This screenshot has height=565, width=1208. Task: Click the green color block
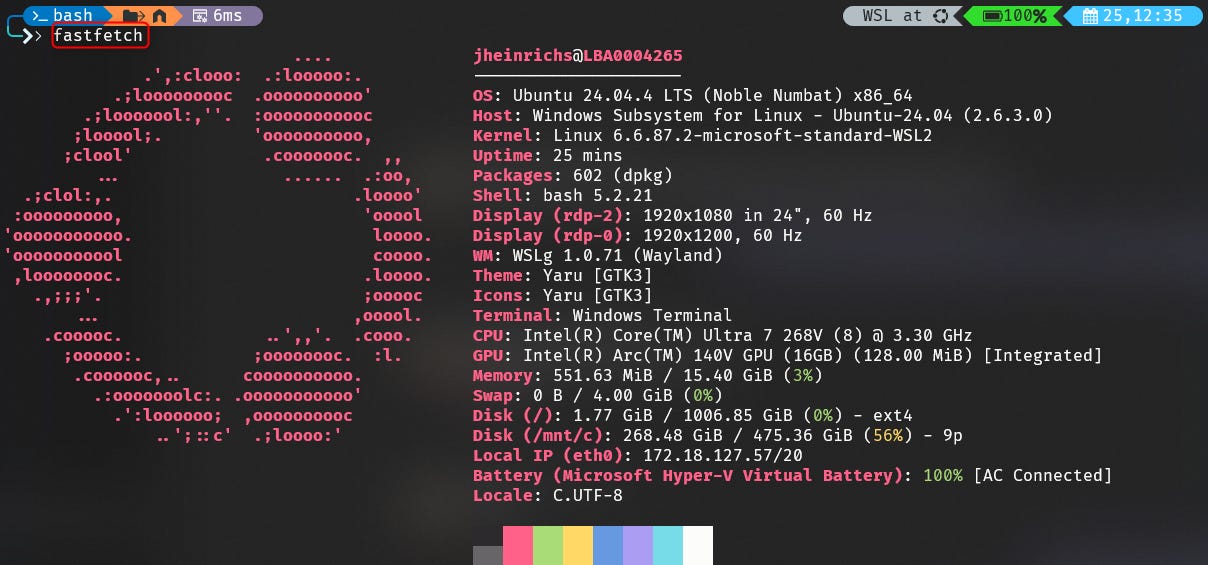[x=548, y=546]
